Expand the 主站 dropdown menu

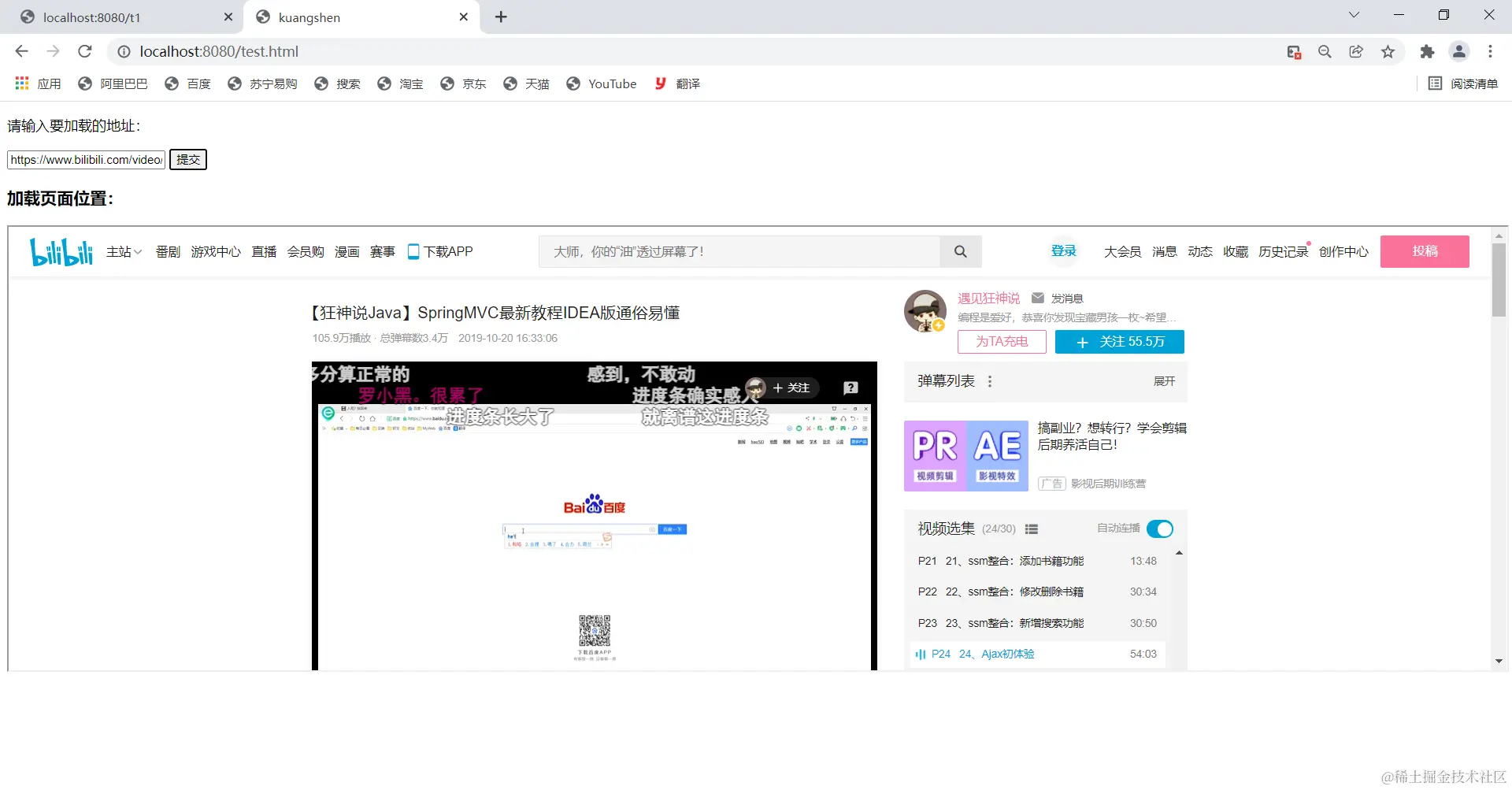[124, 251]
